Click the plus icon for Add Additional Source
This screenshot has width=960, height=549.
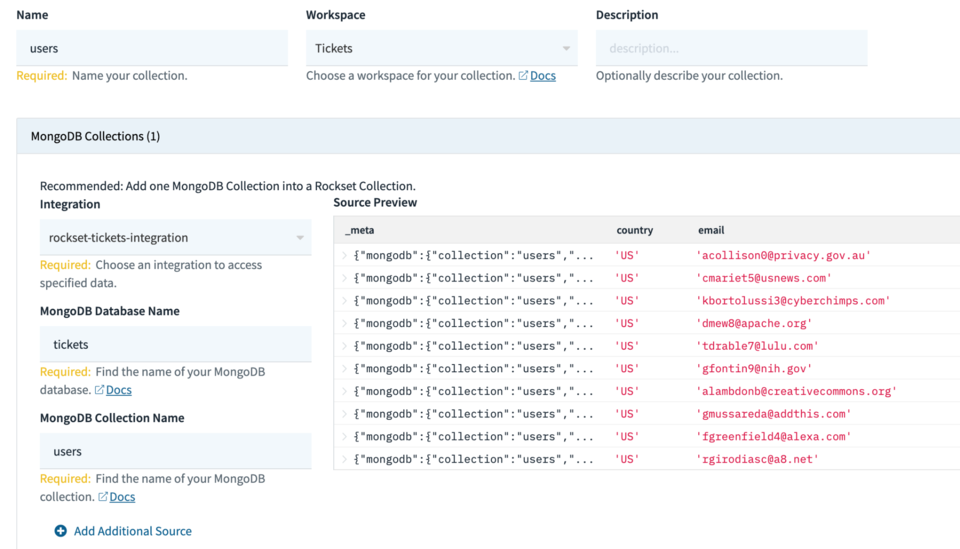(60, 531)
